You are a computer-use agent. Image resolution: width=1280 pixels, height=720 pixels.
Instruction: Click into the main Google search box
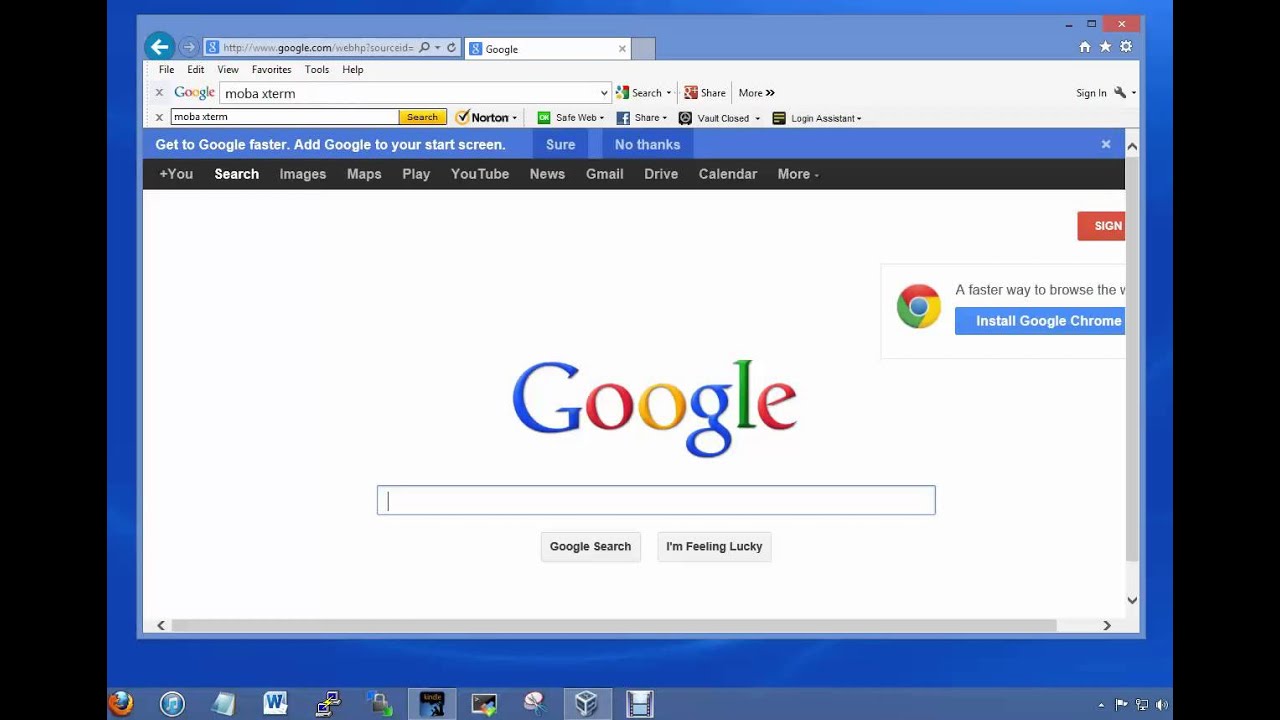656,500
